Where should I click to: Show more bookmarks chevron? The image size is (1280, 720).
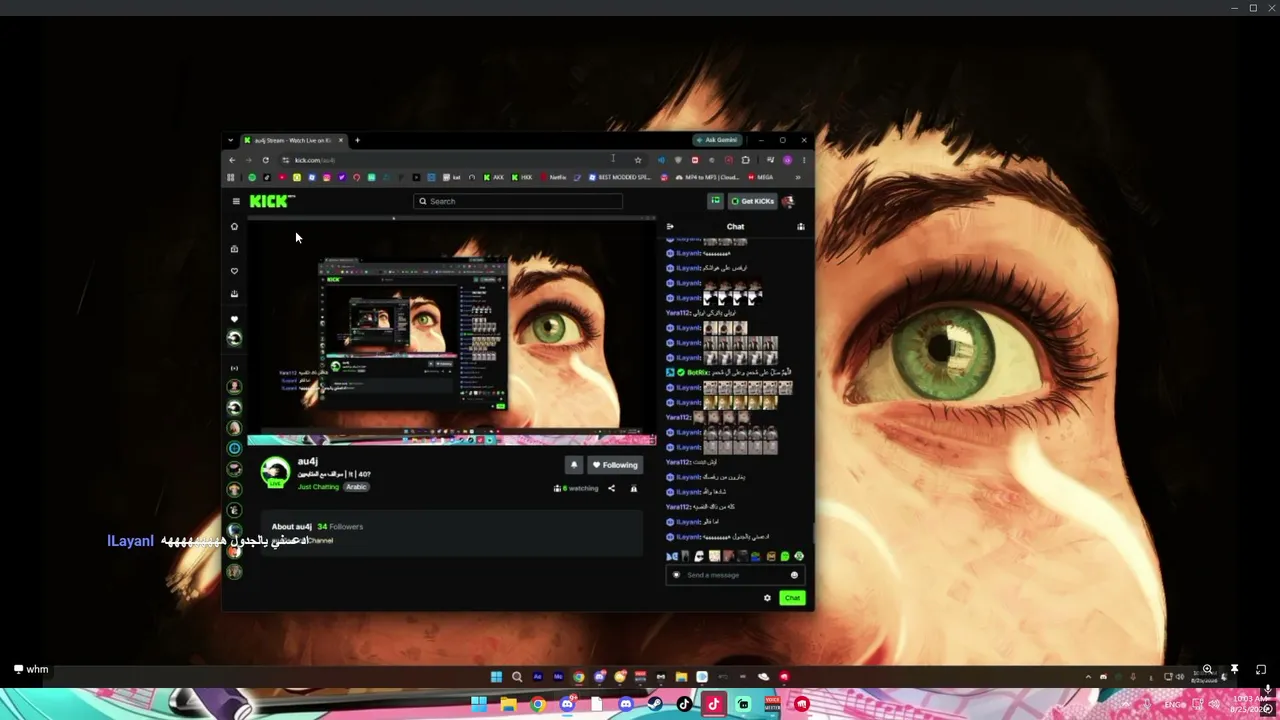point(797,178)
